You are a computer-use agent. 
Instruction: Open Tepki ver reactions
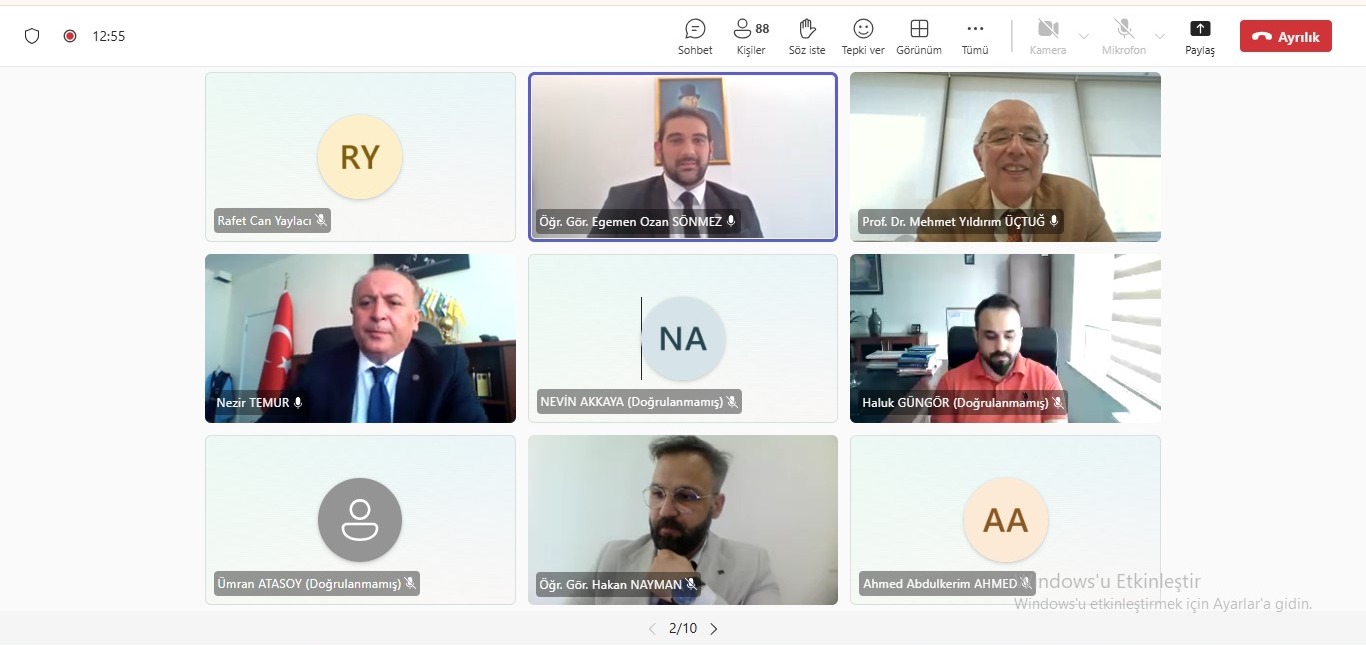(863, 36)
